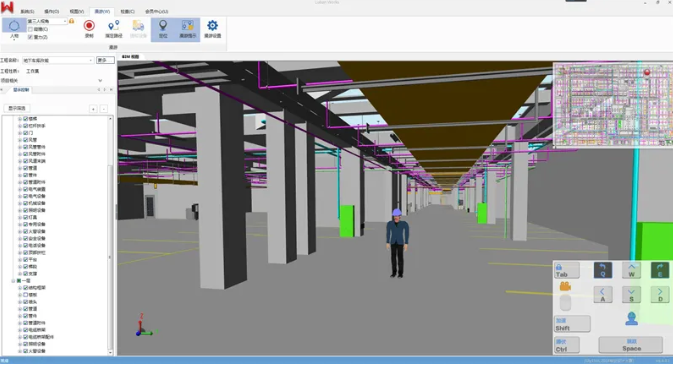
Task: Open the third-person view dropdown in the ribbon
Action: coord(47,21)
